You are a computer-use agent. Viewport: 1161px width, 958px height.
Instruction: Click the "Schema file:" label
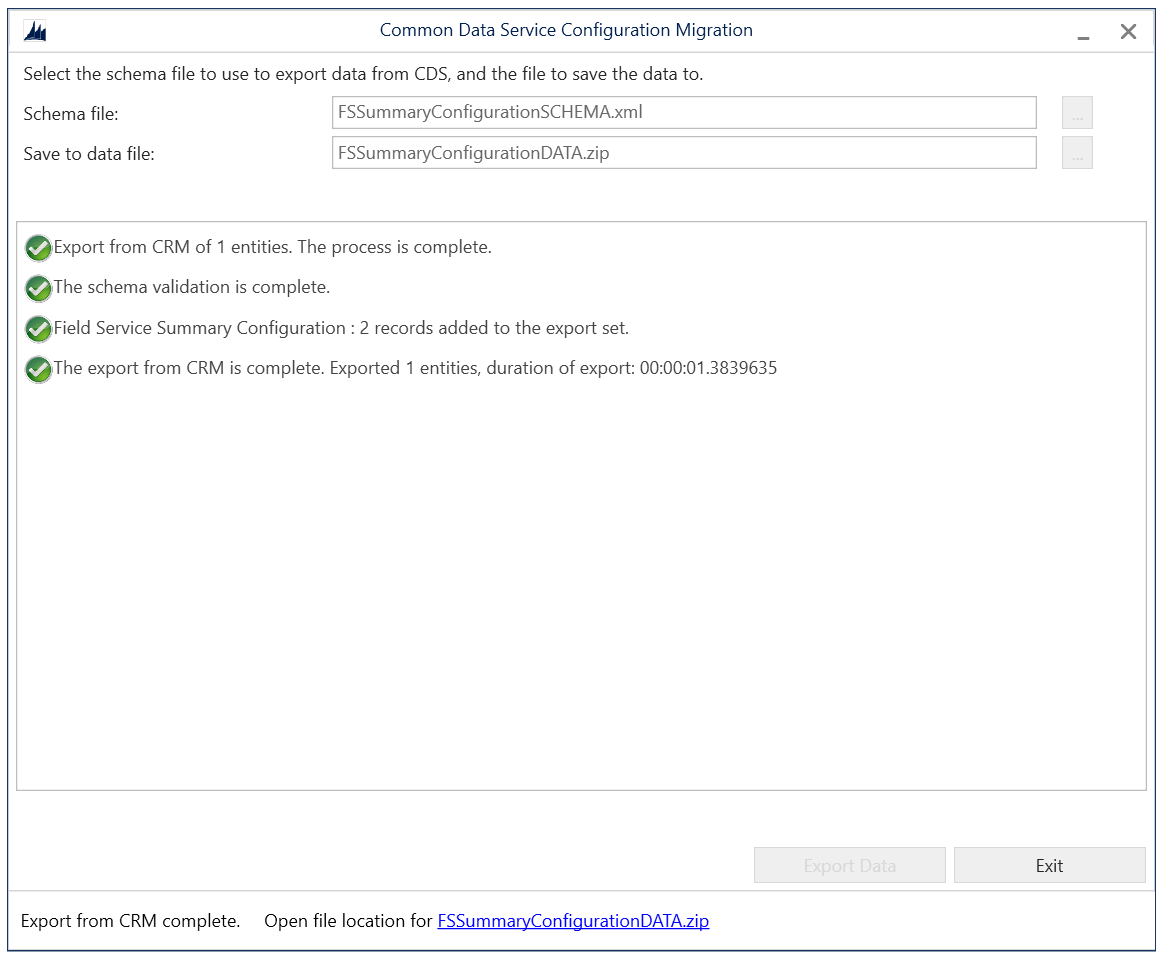[71, 114]
